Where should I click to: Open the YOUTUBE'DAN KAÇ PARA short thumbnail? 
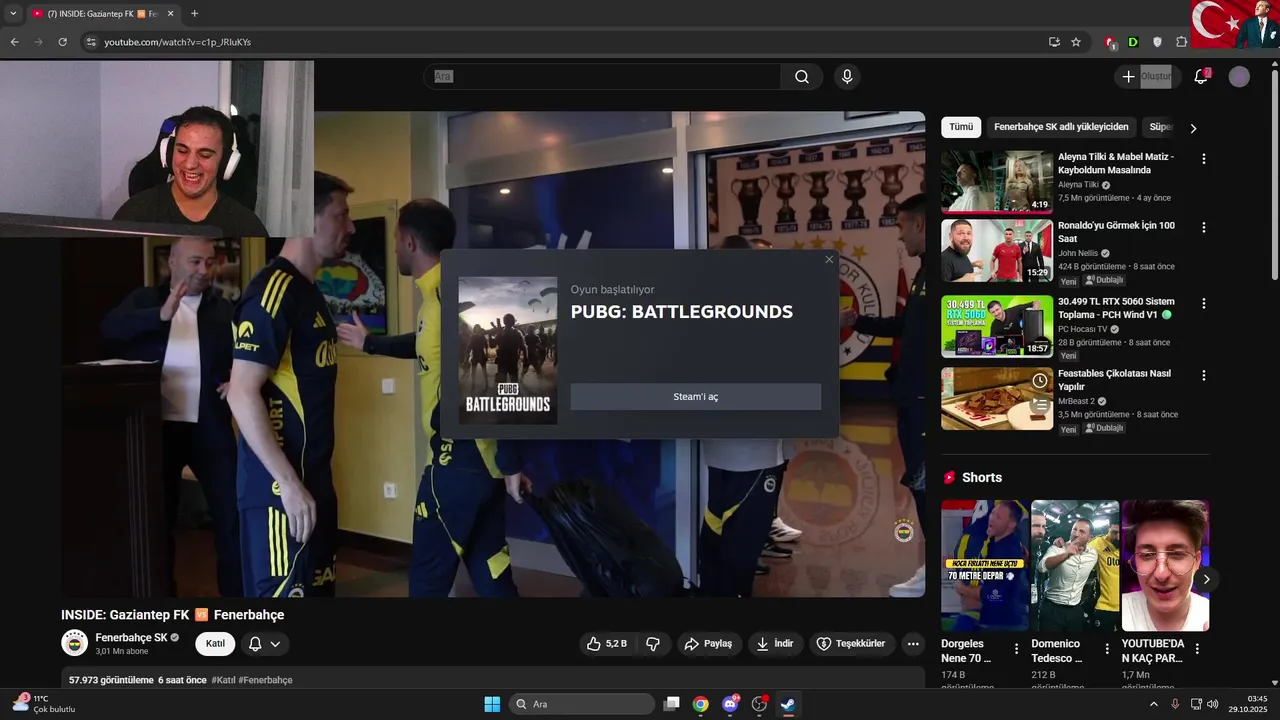pos(1165,566)
